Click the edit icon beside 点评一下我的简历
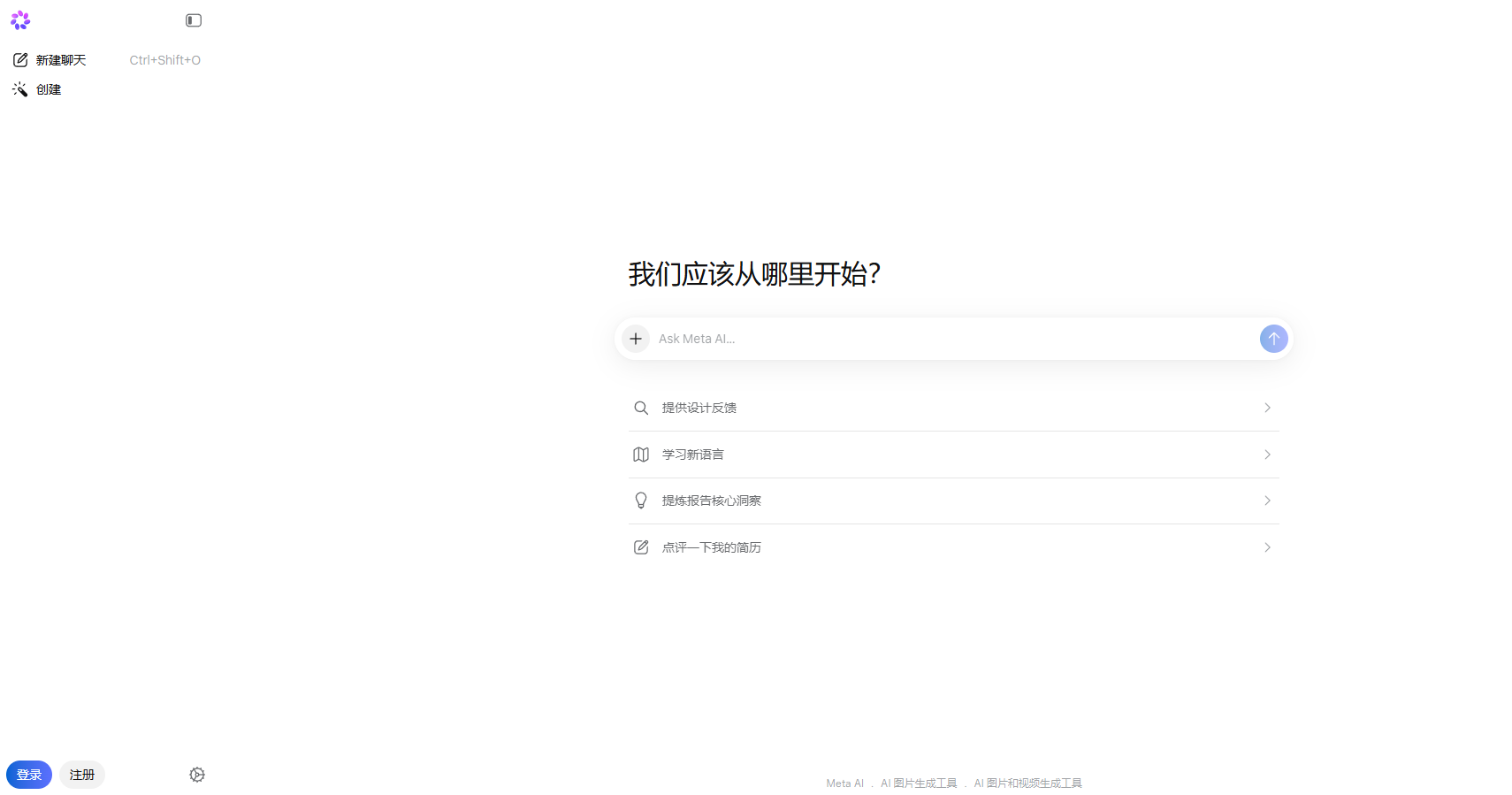Viewport: 1512px width, 795px height. click(641, 547)
